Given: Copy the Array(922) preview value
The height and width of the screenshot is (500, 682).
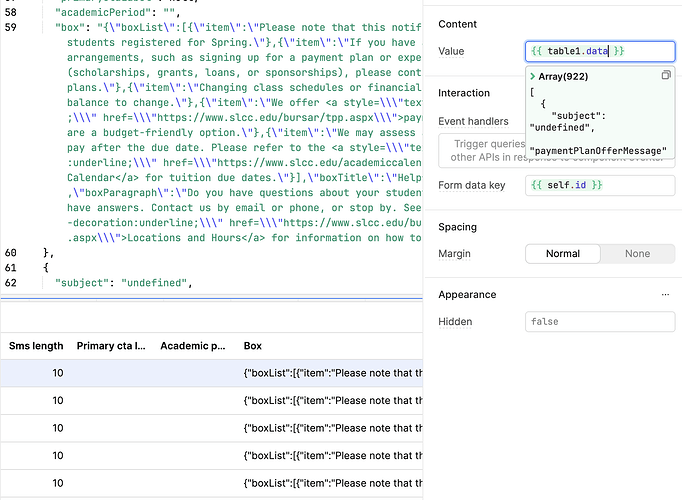Looking at the screenshot, I should click(666, 76).
